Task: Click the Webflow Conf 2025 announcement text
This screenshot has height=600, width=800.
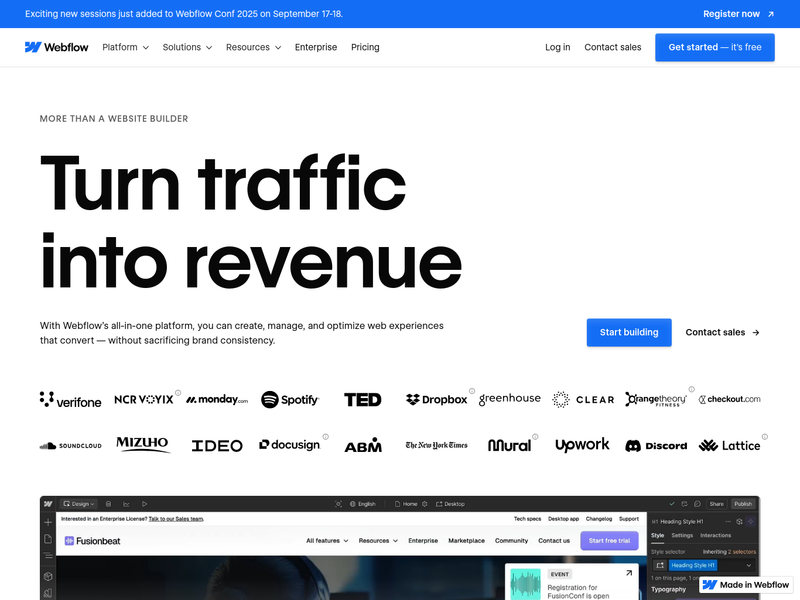Action: 184,14
